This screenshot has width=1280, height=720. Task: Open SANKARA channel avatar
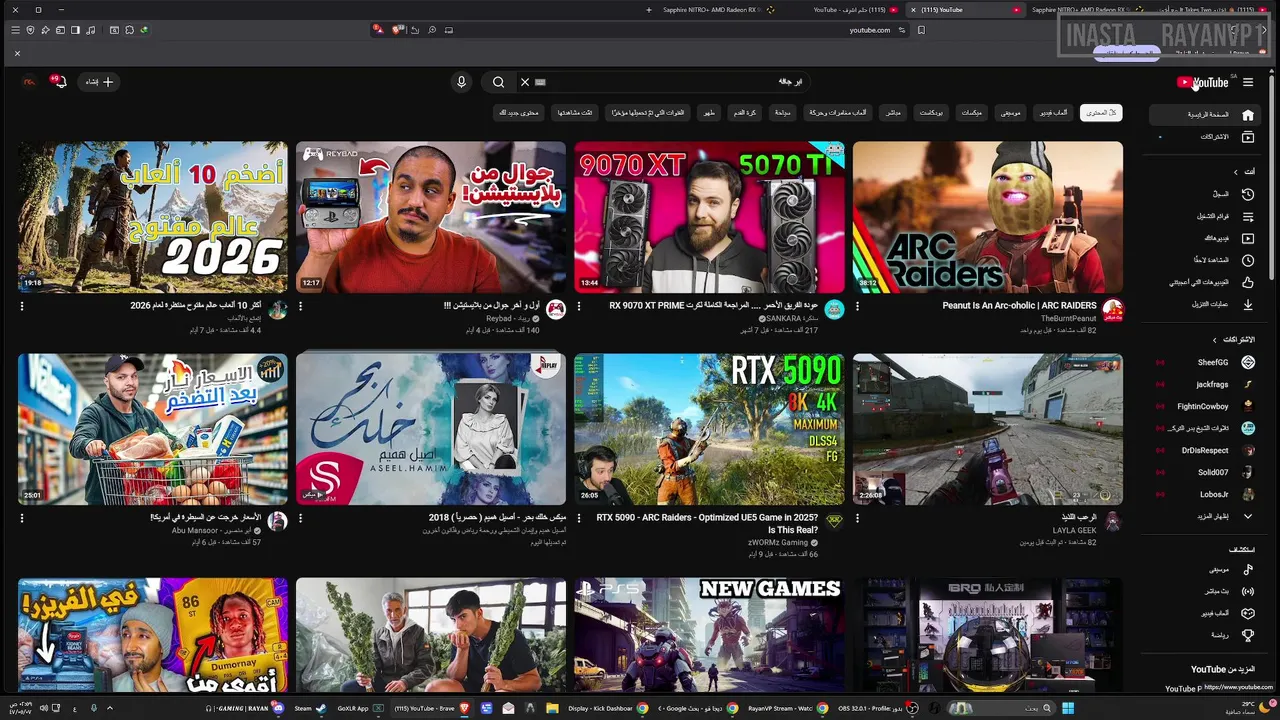click(834, 309)
